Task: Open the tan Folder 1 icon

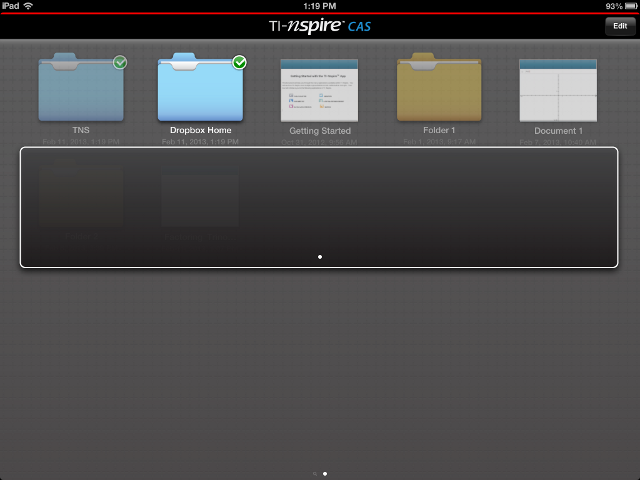Action: (439, 91)
